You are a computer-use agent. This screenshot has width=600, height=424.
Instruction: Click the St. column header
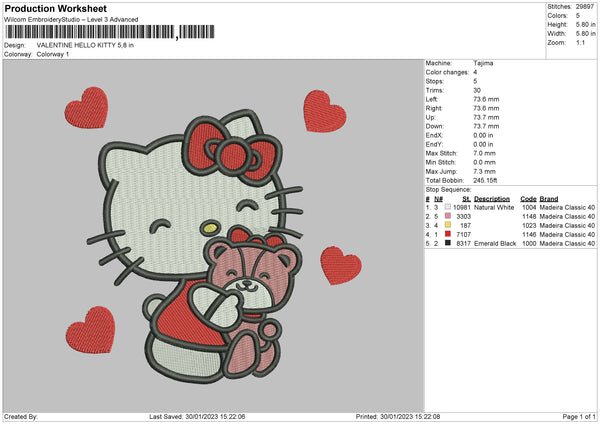click(x=466, y=199)
